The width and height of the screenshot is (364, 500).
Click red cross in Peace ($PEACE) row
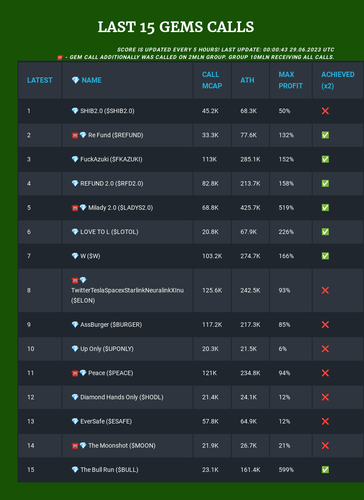tap(325, 373)
